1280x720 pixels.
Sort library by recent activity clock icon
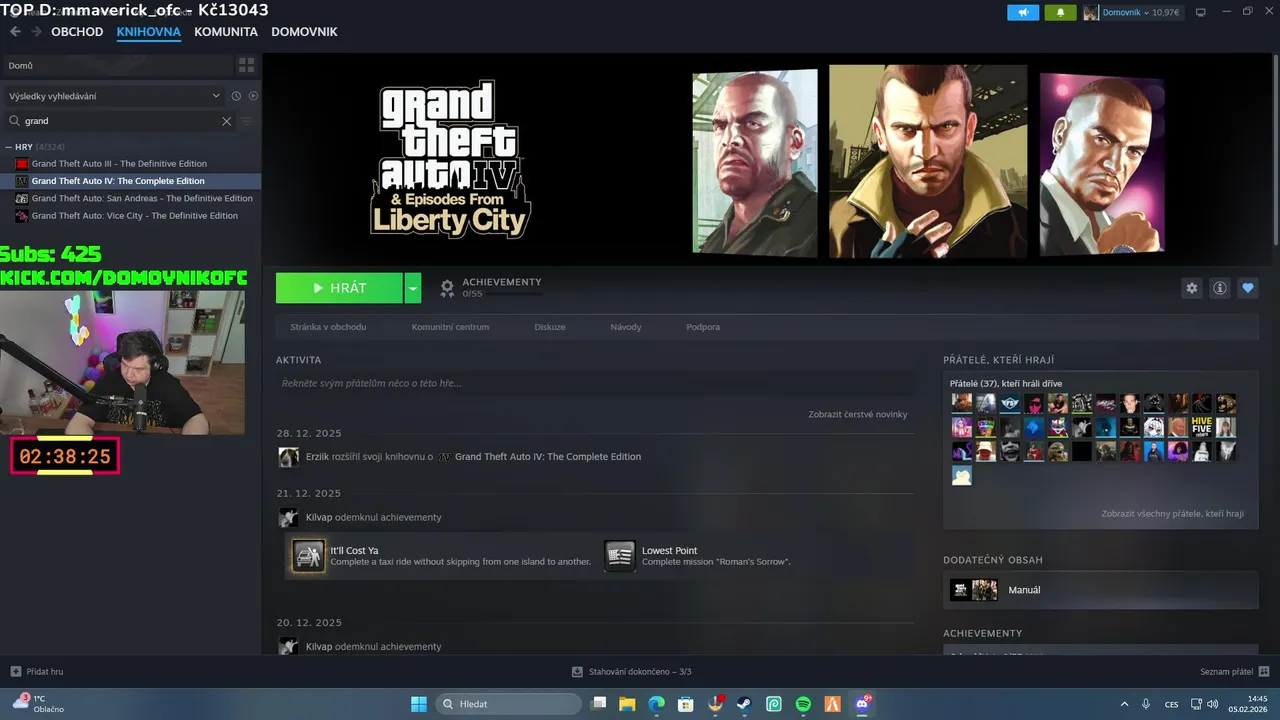point(236,96)
